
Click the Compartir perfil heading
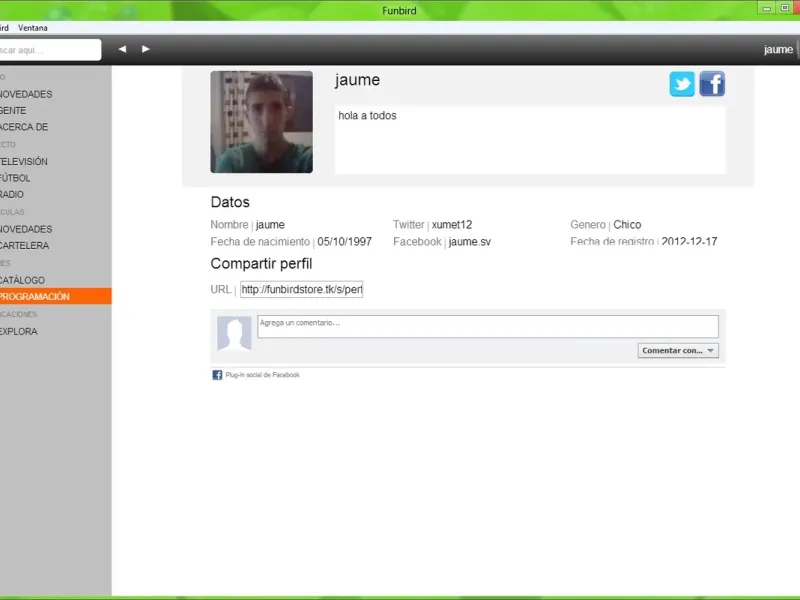[261, 264]
